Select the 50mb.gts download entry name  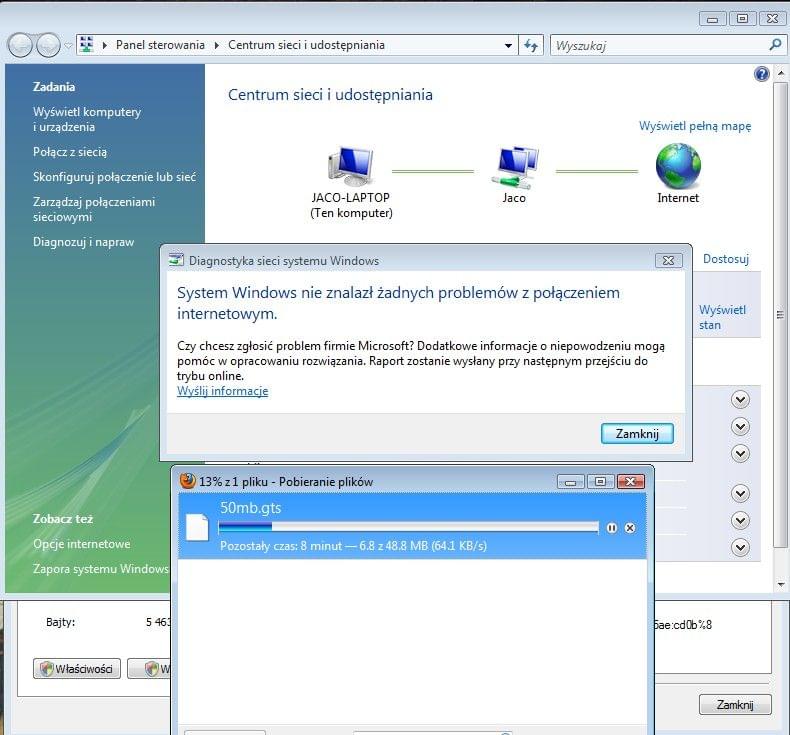(x=250, y=508)
